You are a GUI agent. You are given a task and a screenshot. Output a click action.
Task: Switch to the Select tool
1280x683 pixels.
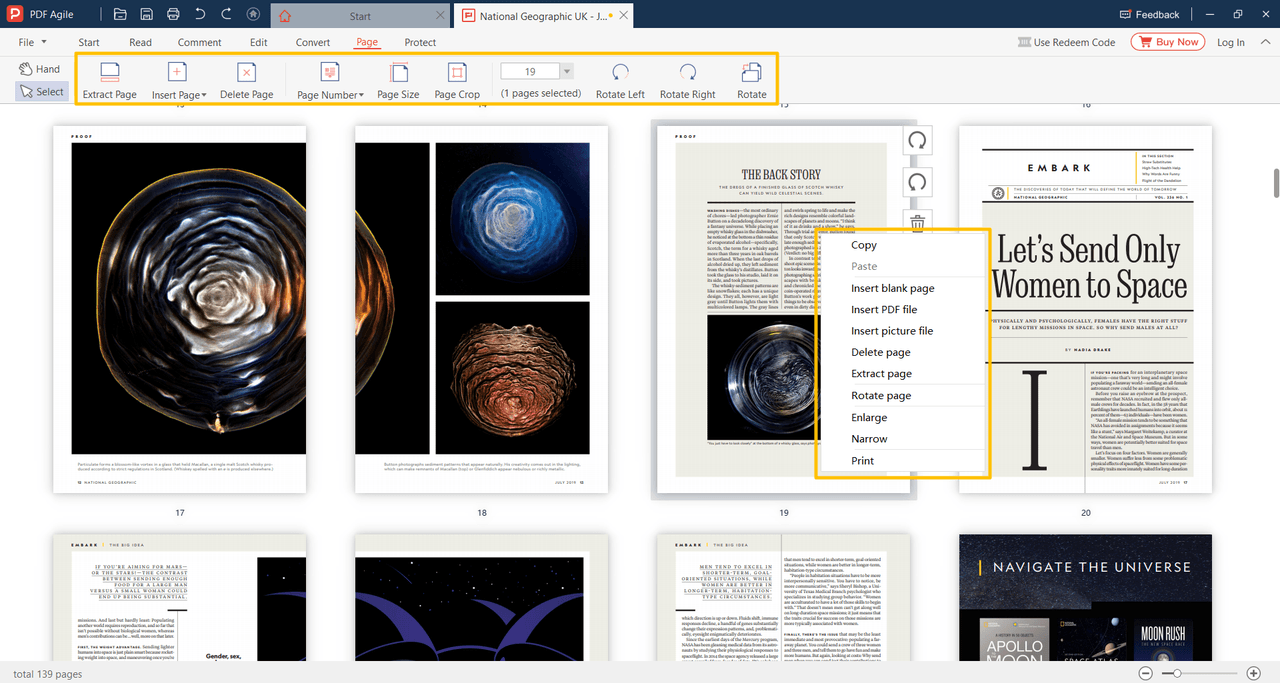click(41, 91)
